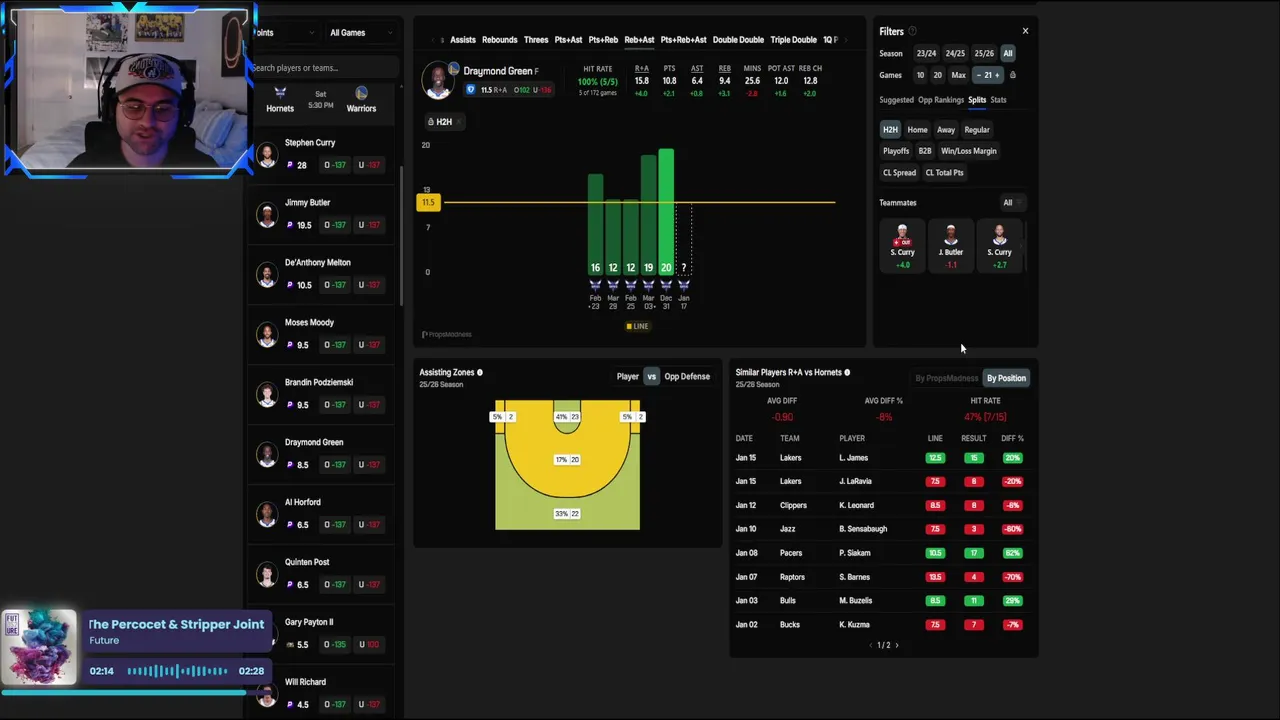Select the 25/26 season filter
This screenshot has height=720, width=1280.
click(x=984, y=53)
